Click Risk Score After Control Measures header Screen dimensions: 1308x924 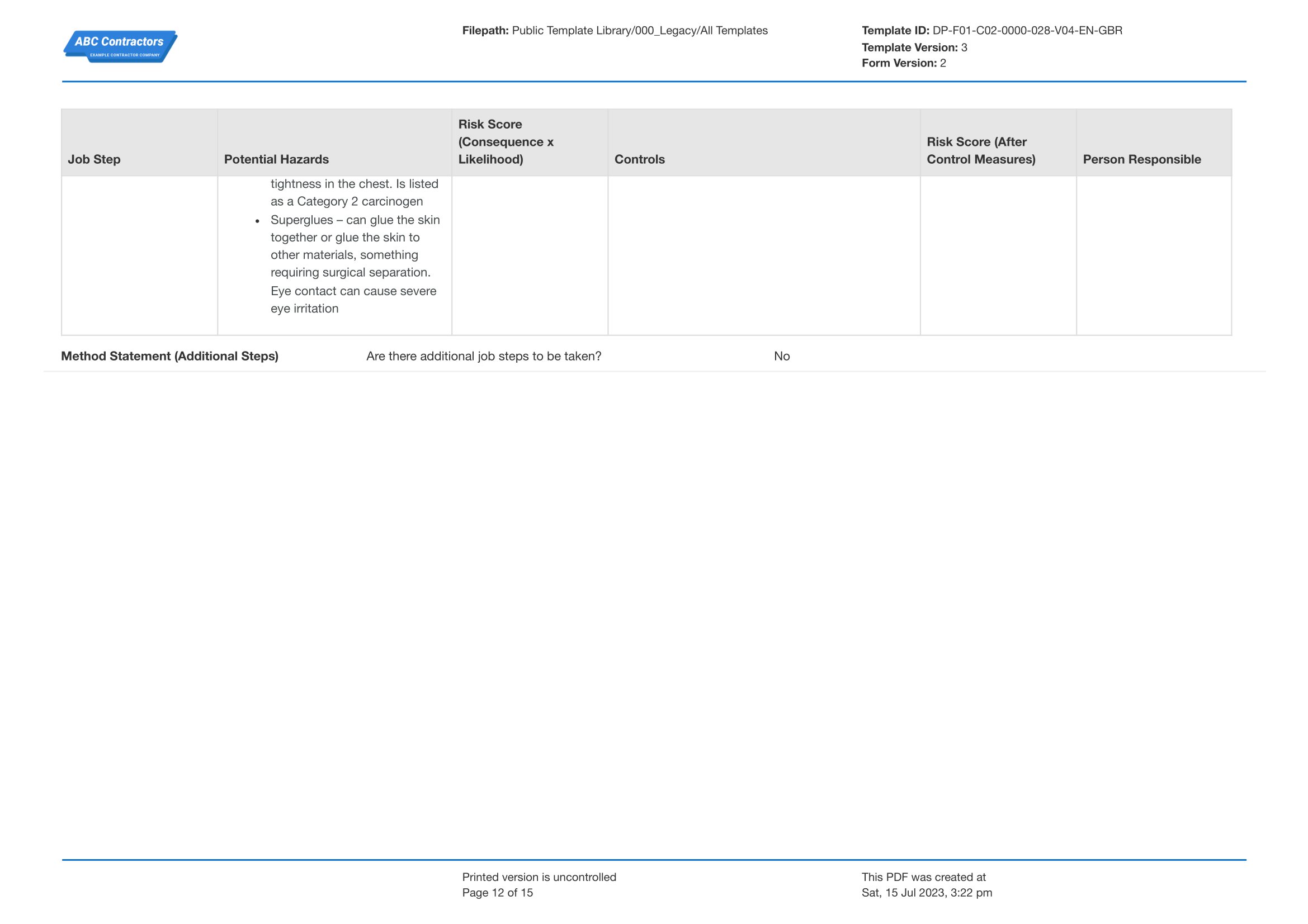[980, 150]
